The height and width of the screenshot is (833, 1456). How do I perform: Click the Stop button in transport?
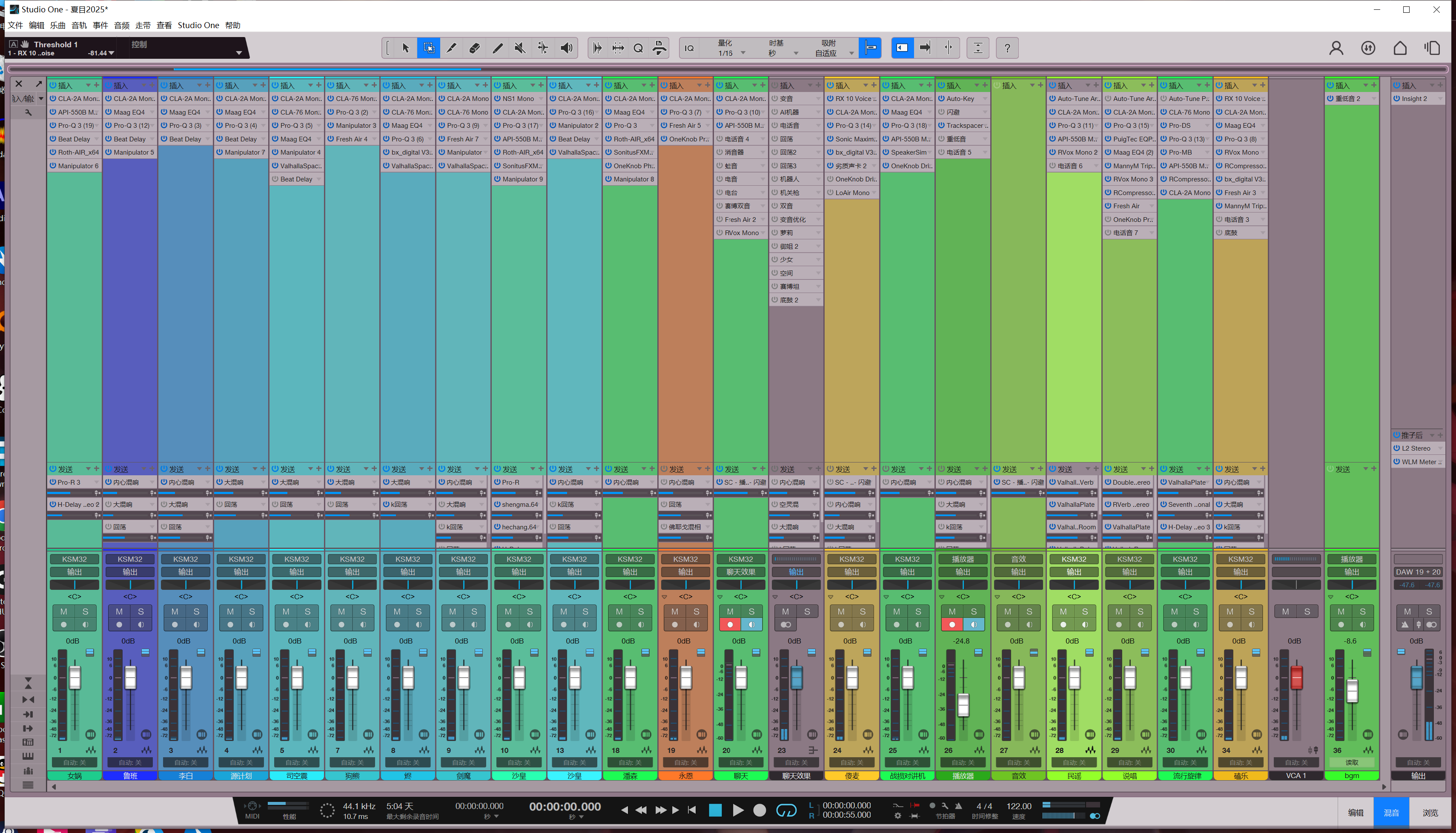tap(715, 810)
